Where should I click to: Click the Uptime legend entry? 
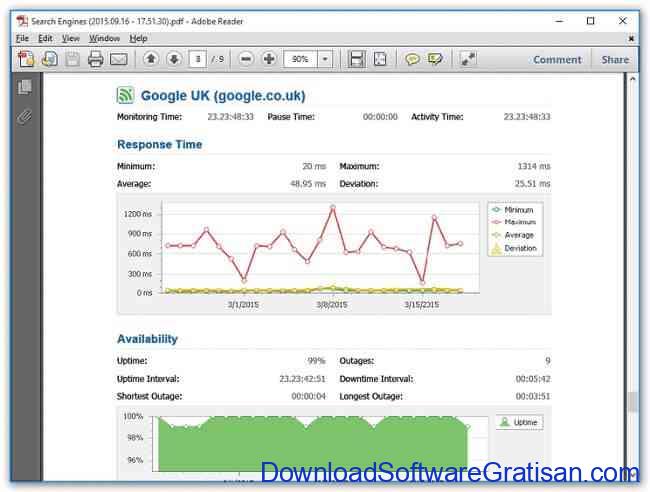pyautogui.click(x=519, y=422)
